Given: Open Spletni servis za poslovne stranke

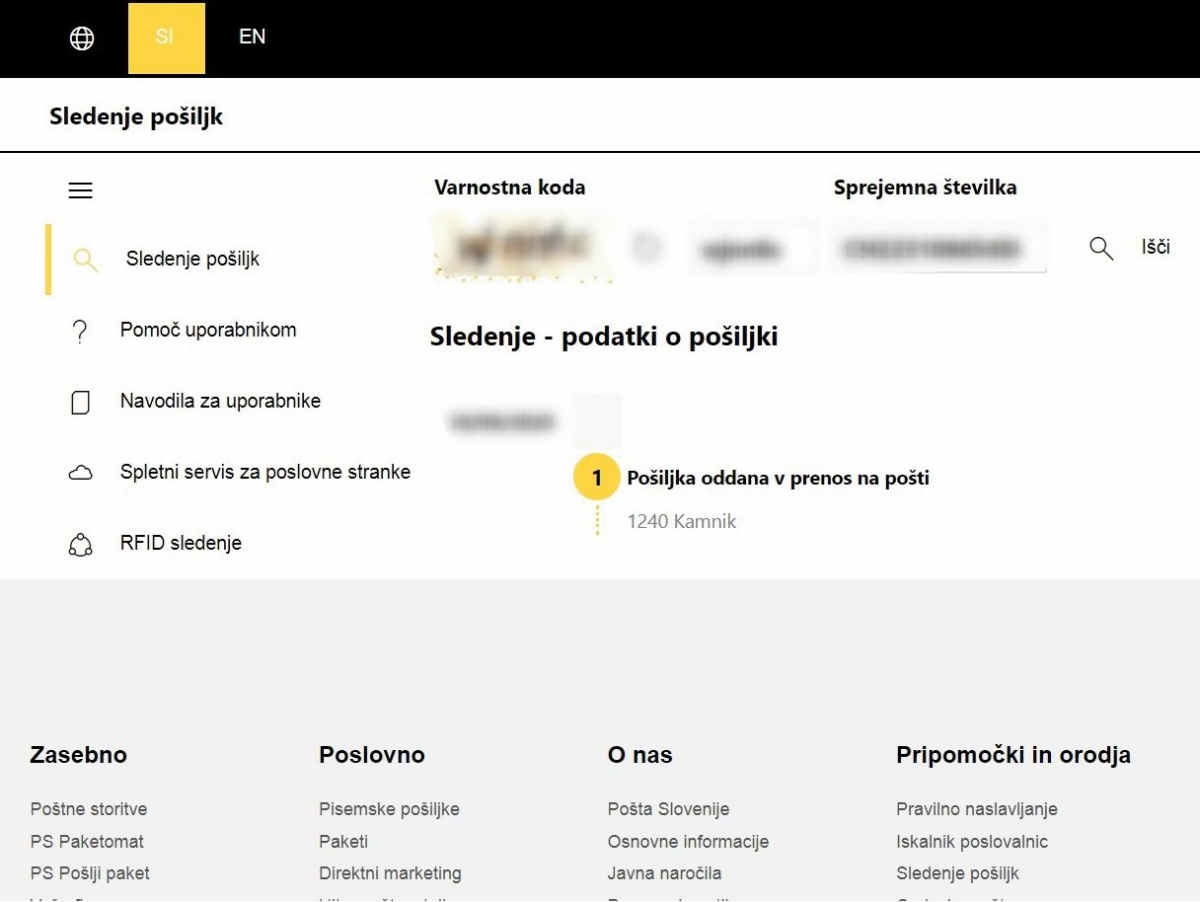Looking at the screenshot, I should coord(265,472).
